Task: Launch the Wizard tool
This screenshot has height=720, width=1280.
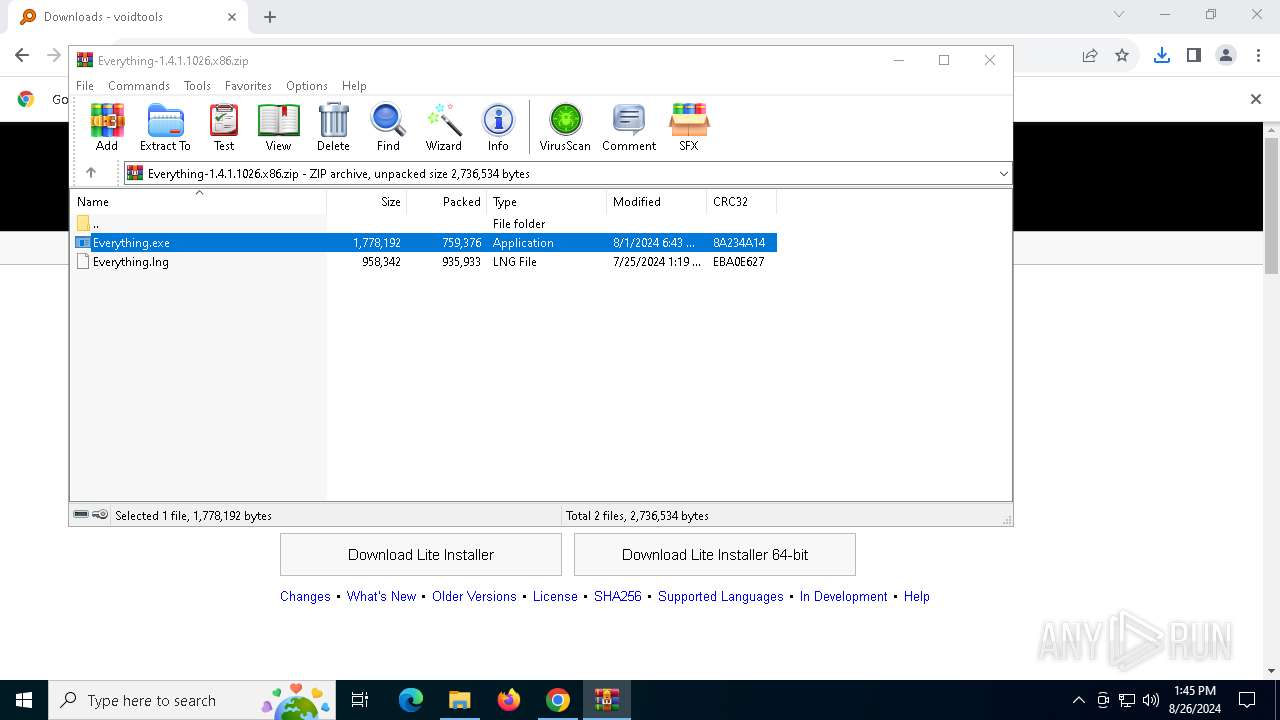Action: pos(444,127)
